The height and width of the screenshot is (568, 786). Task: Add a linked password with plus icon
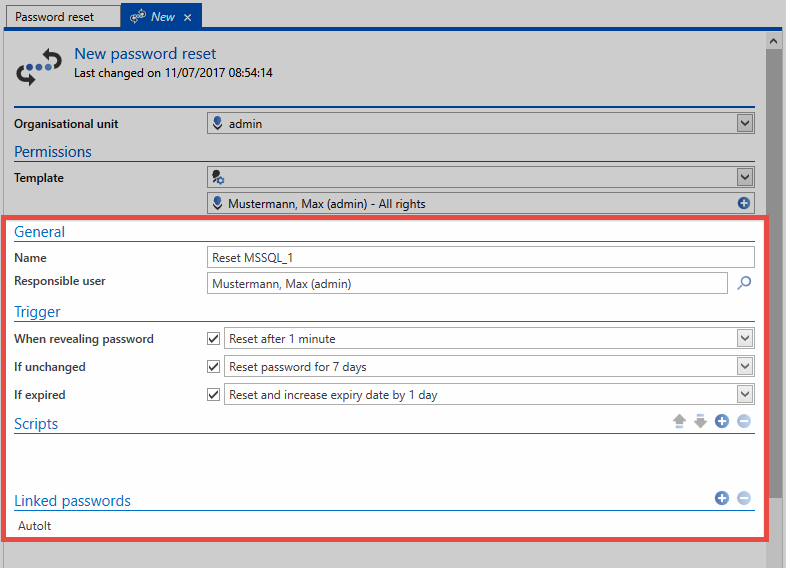[x=722, y=498]
